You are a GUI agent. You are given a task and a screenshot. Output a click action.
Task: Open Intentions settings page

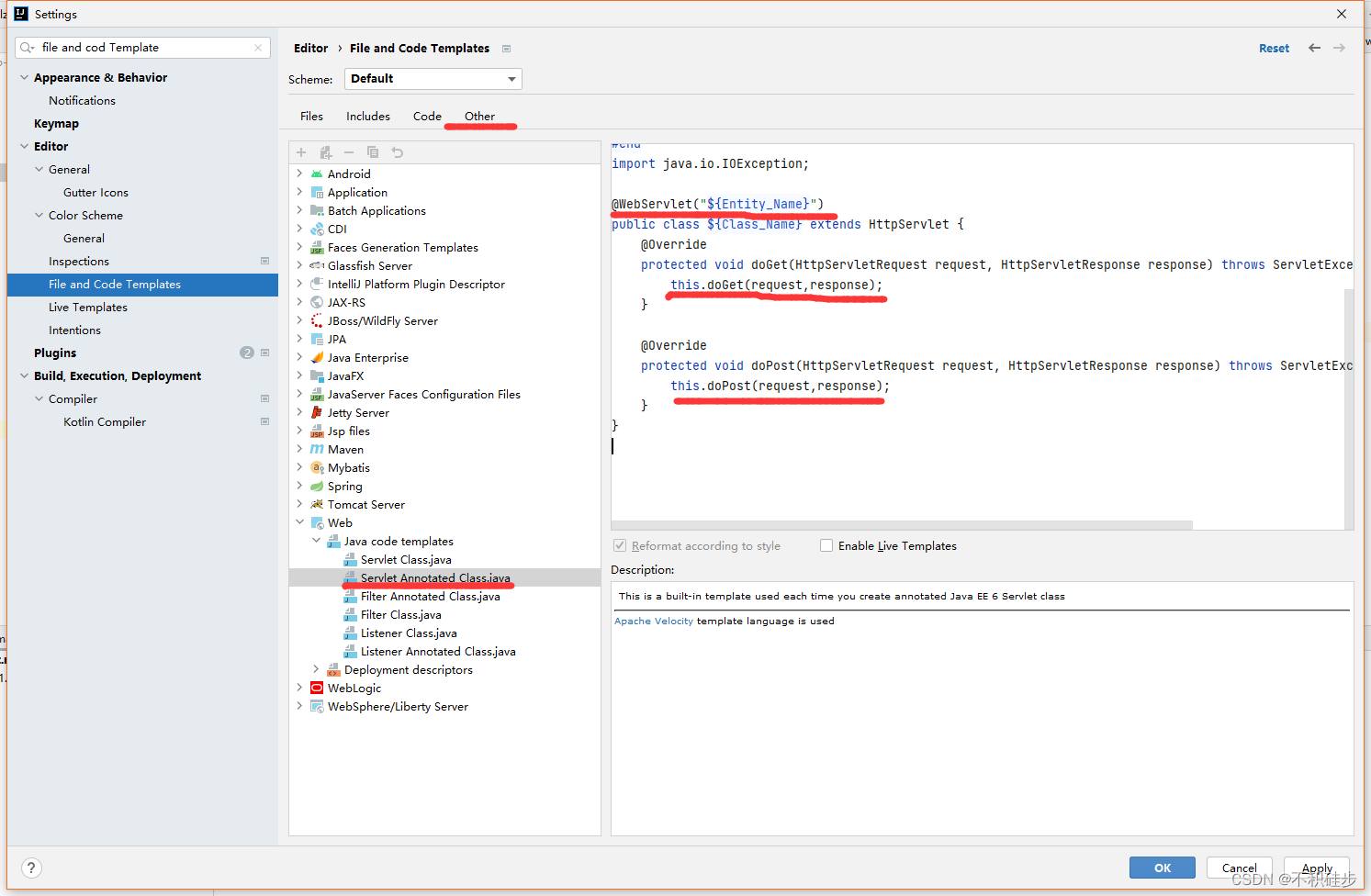coord(74,330)
